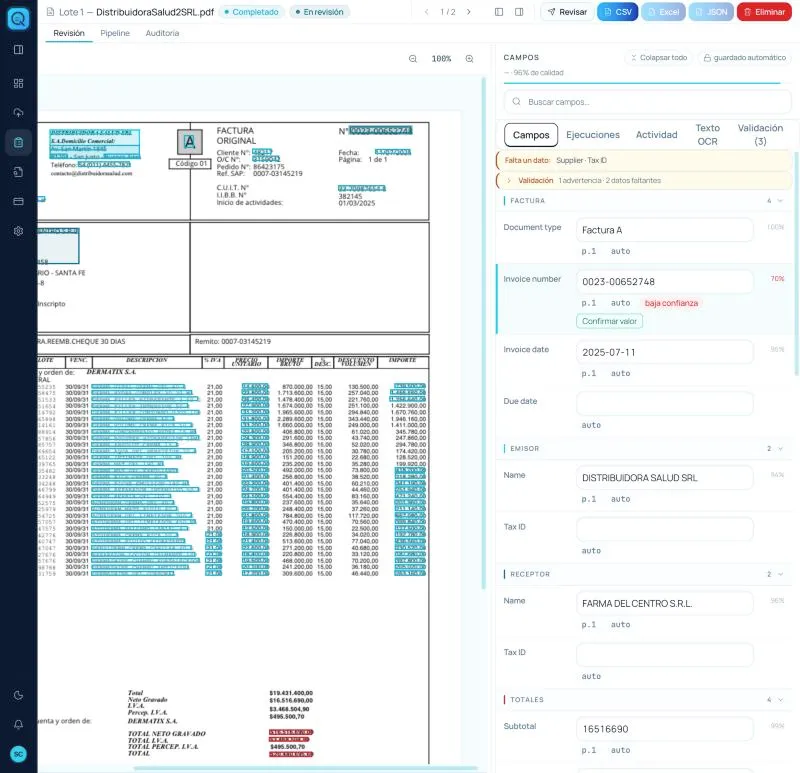Toggle the left panel layout view
The image size is (800, 773).
pos(499,12)
